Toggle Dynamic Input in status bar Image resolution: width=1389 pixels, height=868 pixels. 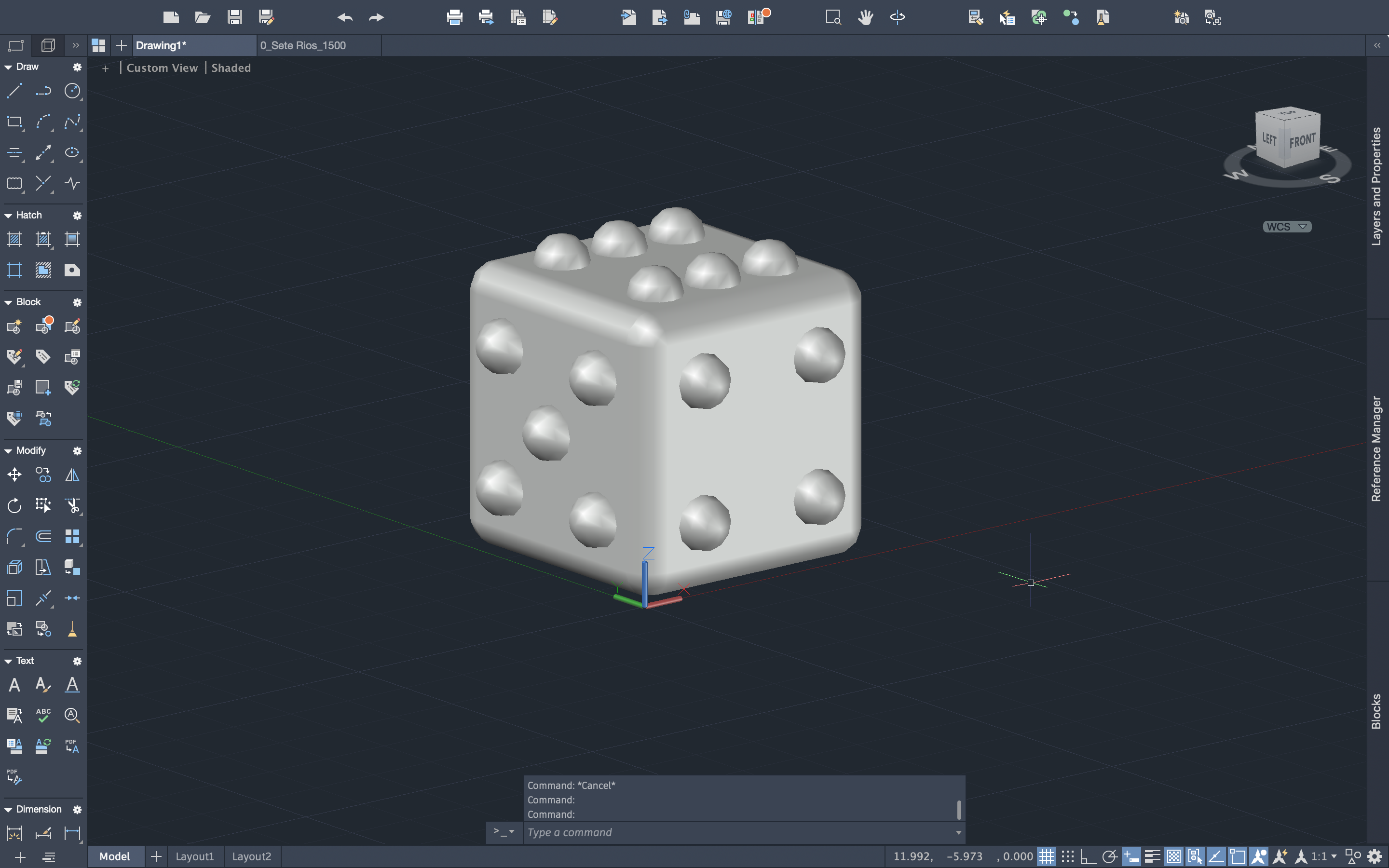click(1131, 856)
